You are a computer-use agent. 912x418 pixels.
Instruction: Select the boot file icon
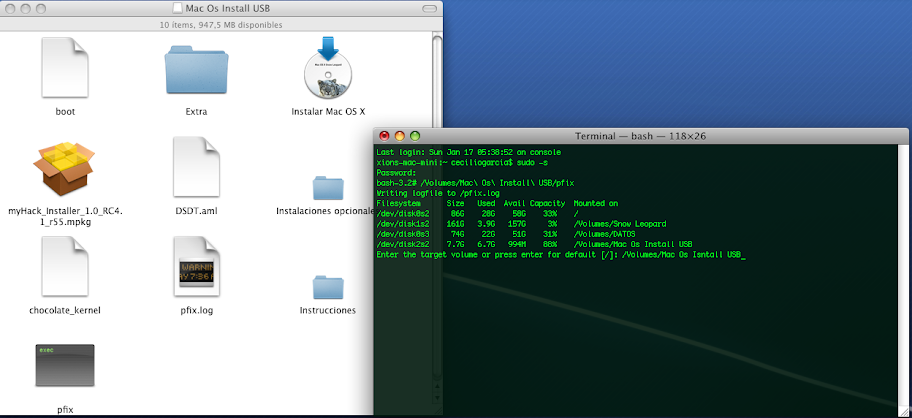coord(65,67)
